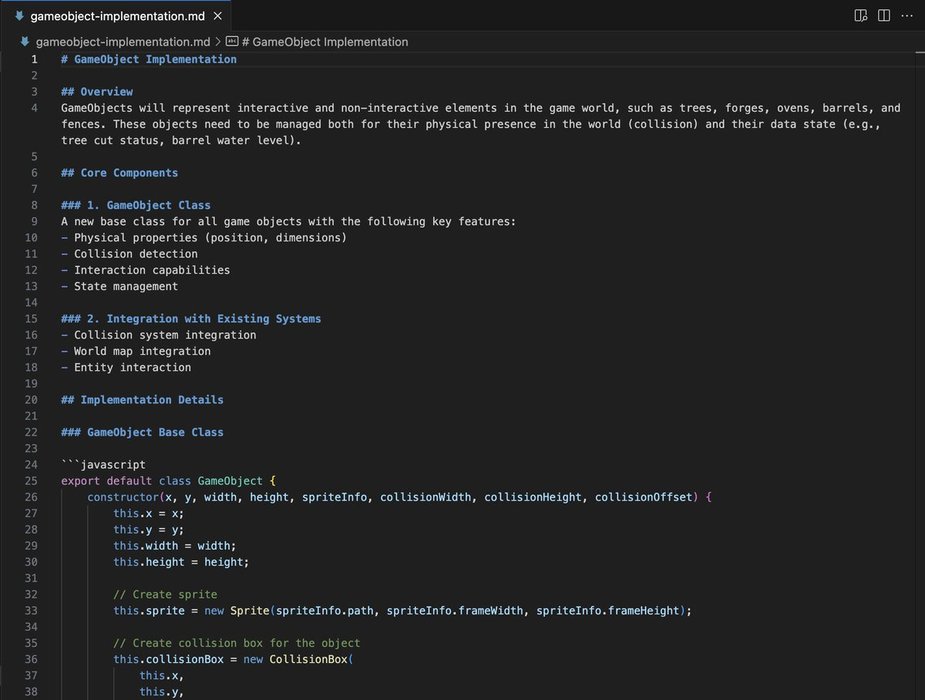Click the '- Collision system integration' line

tap(159, 335)
